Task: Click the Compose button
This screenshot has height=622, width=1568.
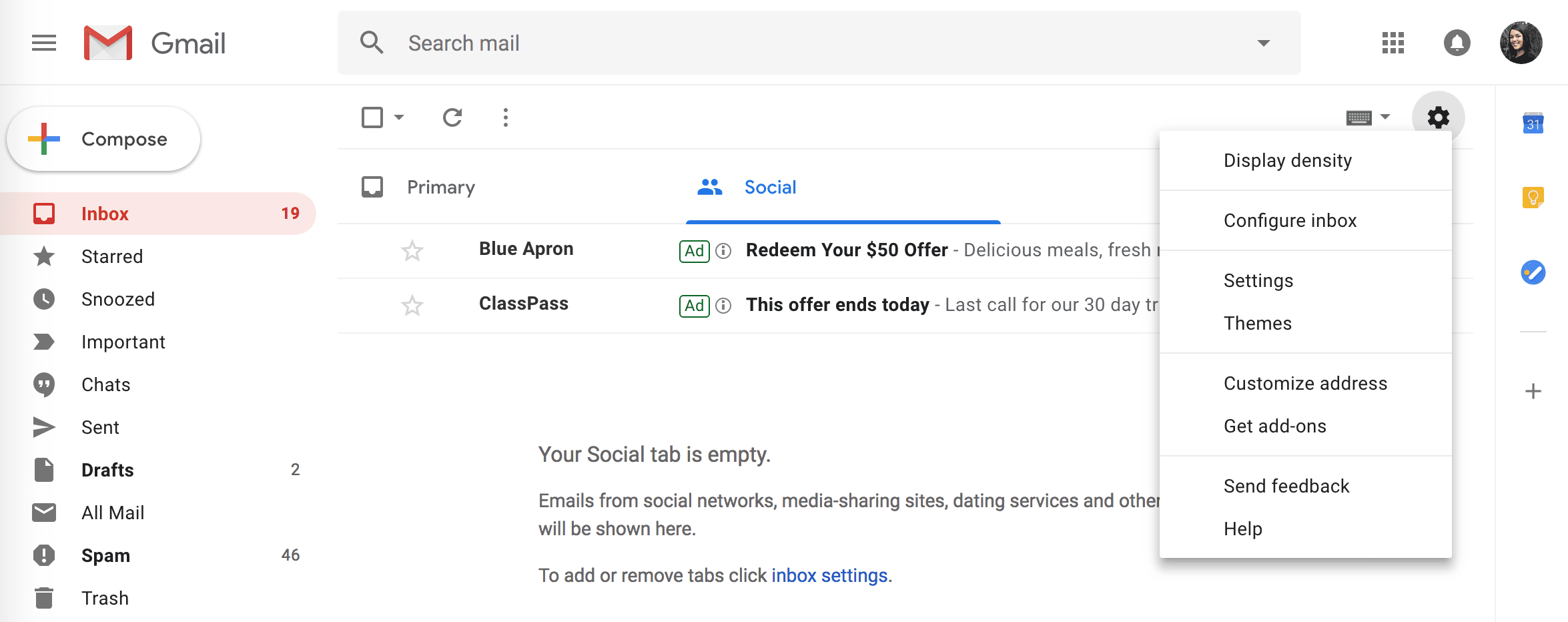Action: (x=103, y=139)
